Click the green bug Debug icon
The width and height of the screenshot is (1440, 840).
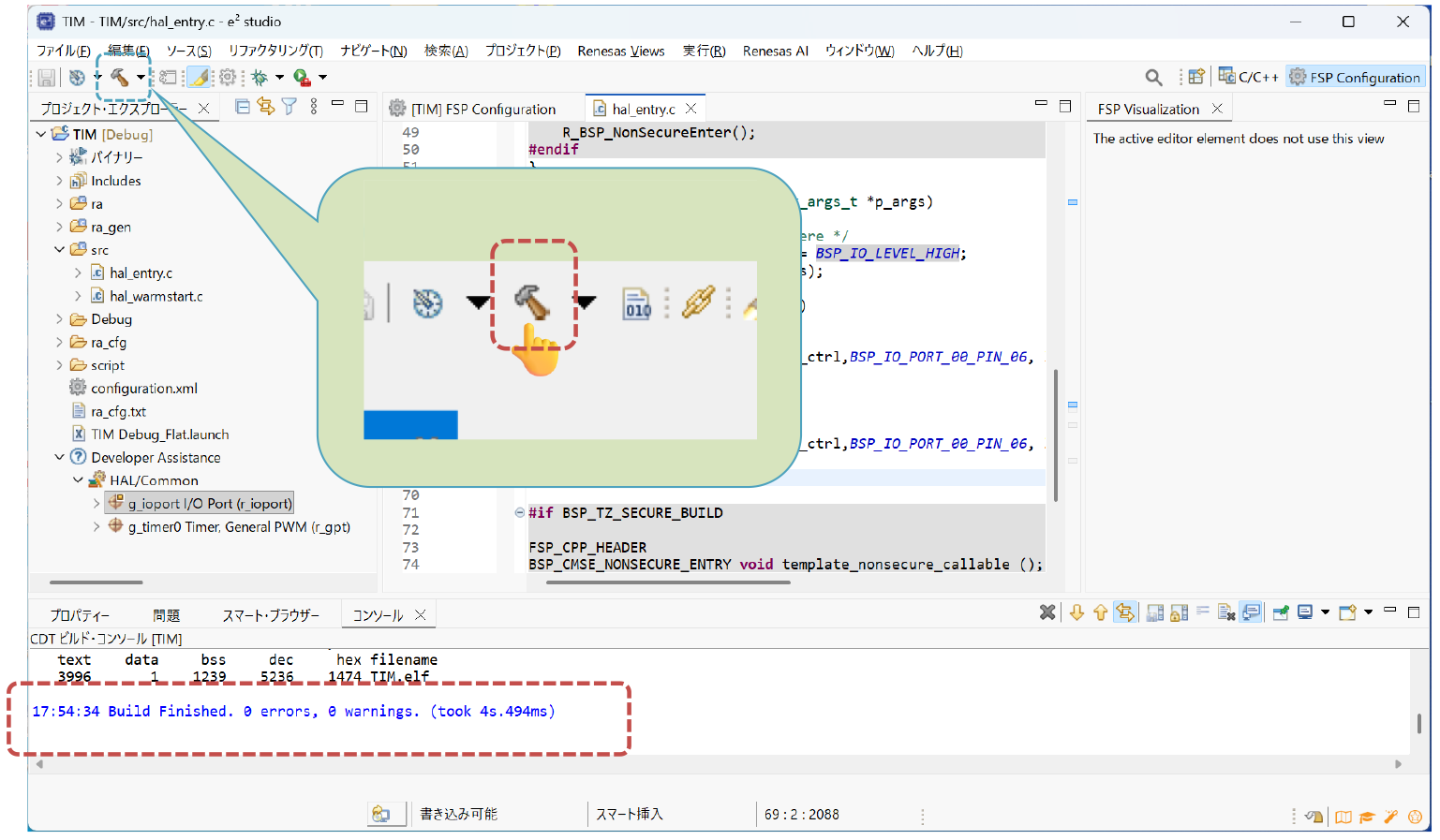click(x=260, y=78)
